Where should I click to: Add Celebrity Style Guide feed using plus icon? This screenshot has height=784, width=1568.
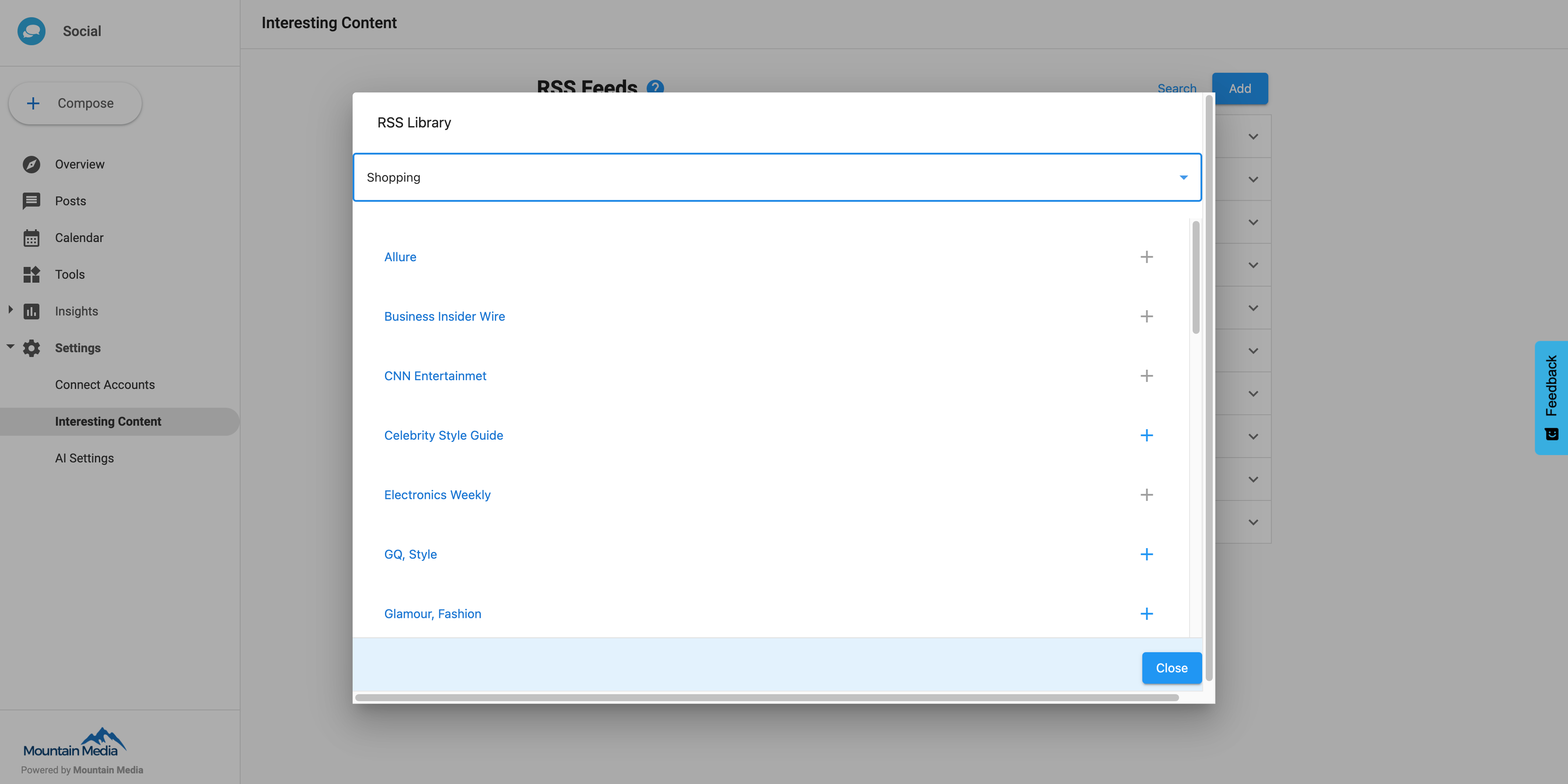[x=1147, y=435]
